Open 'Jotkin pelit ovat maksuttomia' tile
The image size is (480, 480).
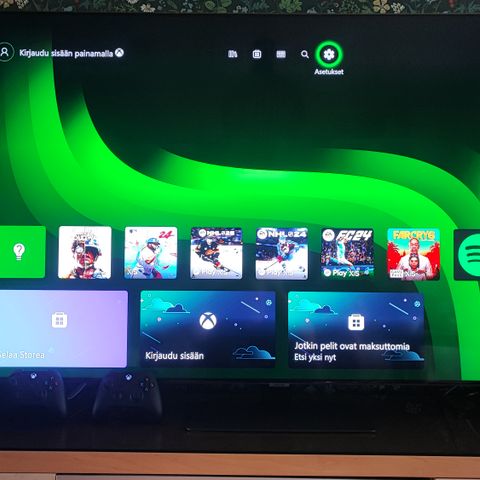tap(356, 330)
